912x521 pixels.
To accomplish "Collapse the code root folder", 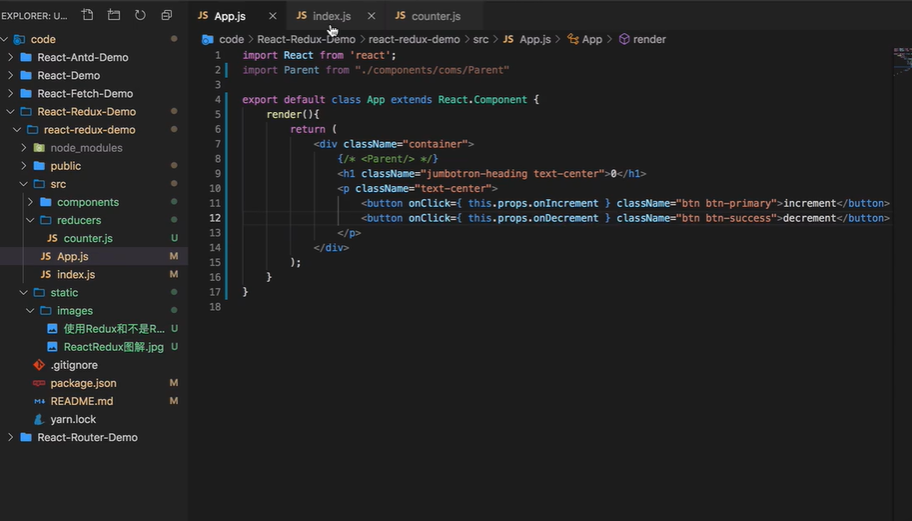I will tap(5, 39).
